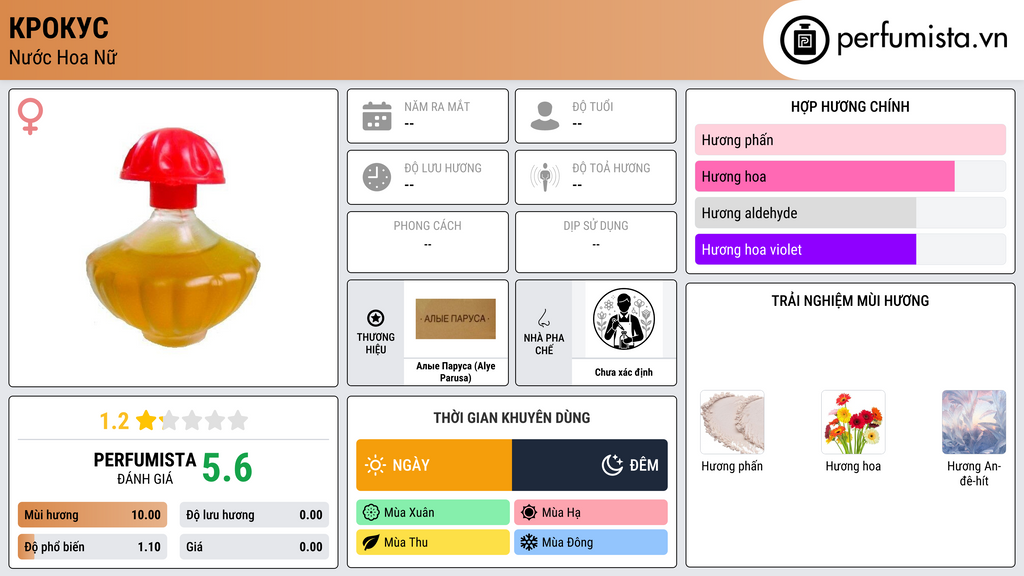Select the Mùa Thu season button

(x=433, y=542)
